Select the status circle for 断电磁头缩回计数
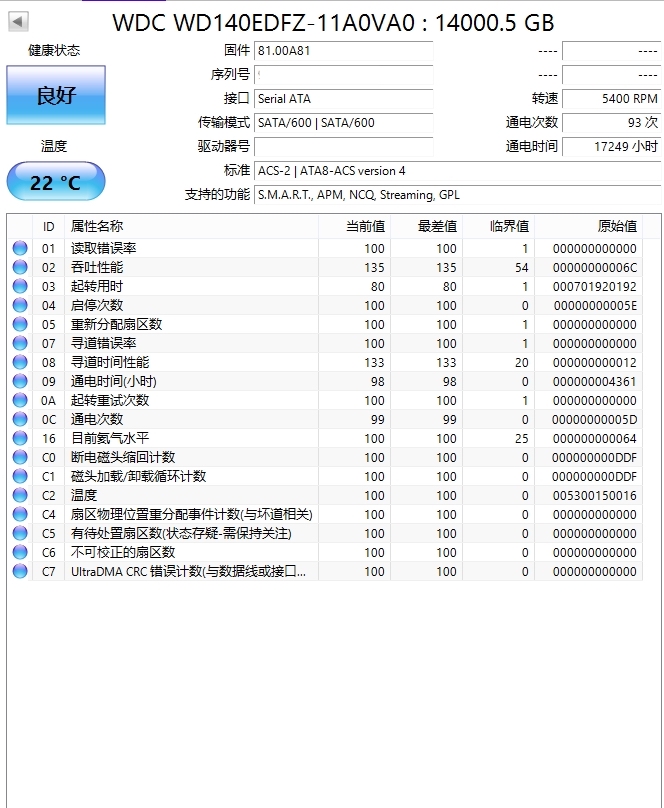 tap(20, 458)
